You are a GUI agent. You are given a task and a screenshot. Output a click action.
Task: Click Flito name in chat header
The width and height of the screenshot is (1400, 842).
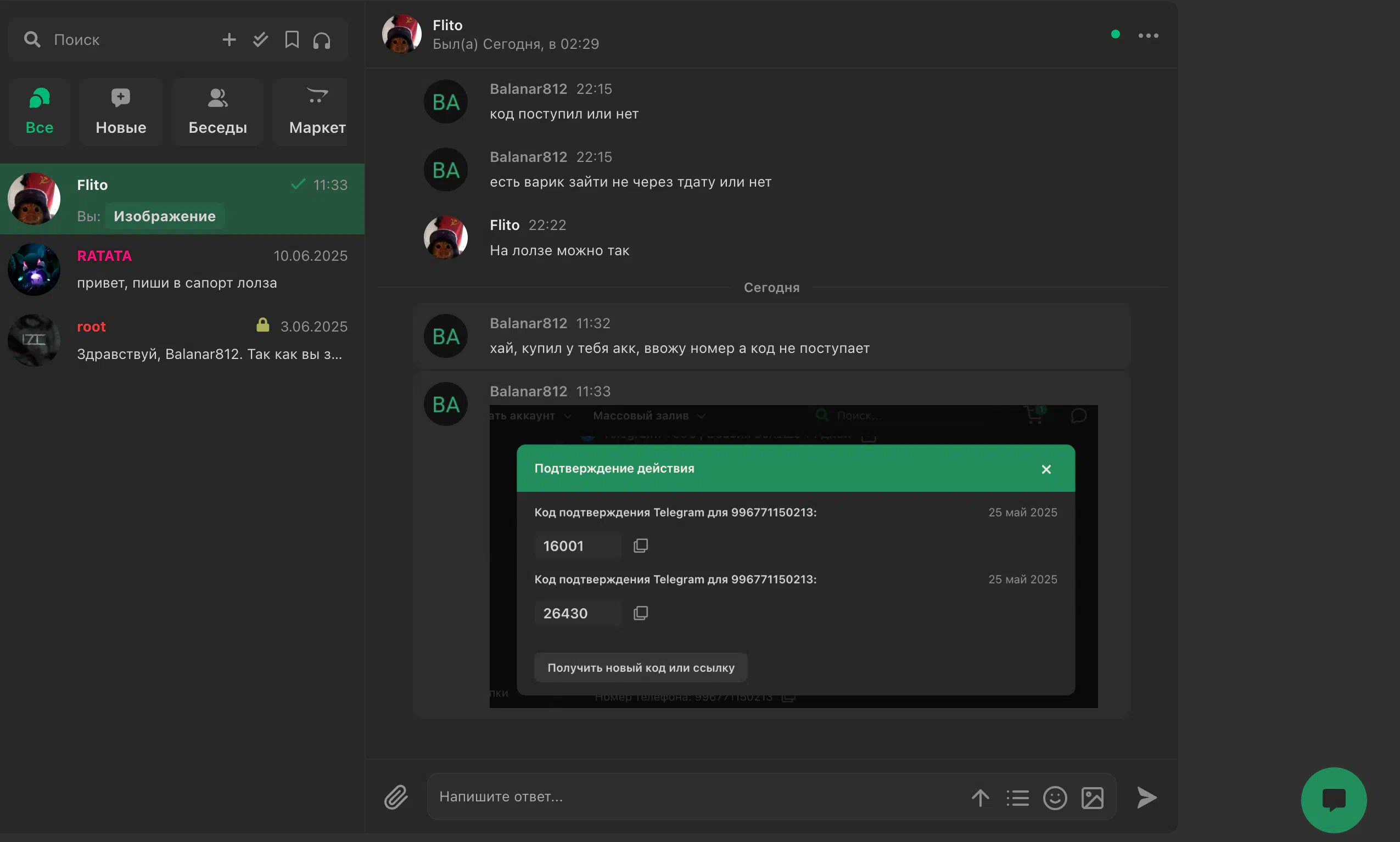pos(447,25)
